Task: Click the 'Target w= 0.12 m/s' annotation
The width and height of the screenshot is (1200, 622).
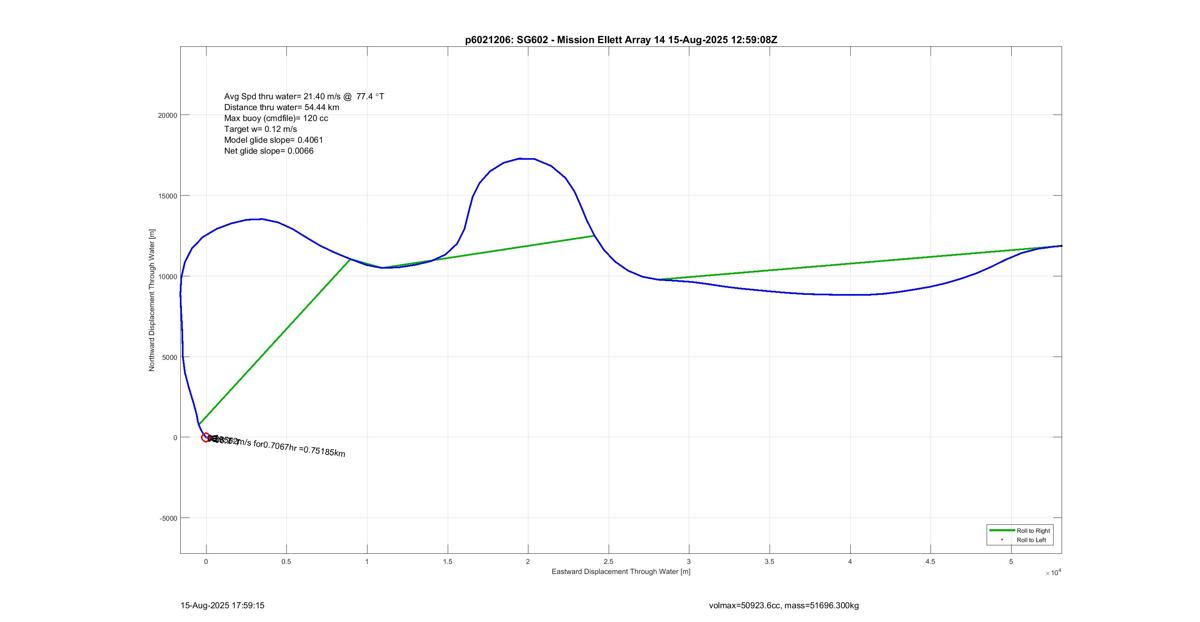Action: [260, 129]
